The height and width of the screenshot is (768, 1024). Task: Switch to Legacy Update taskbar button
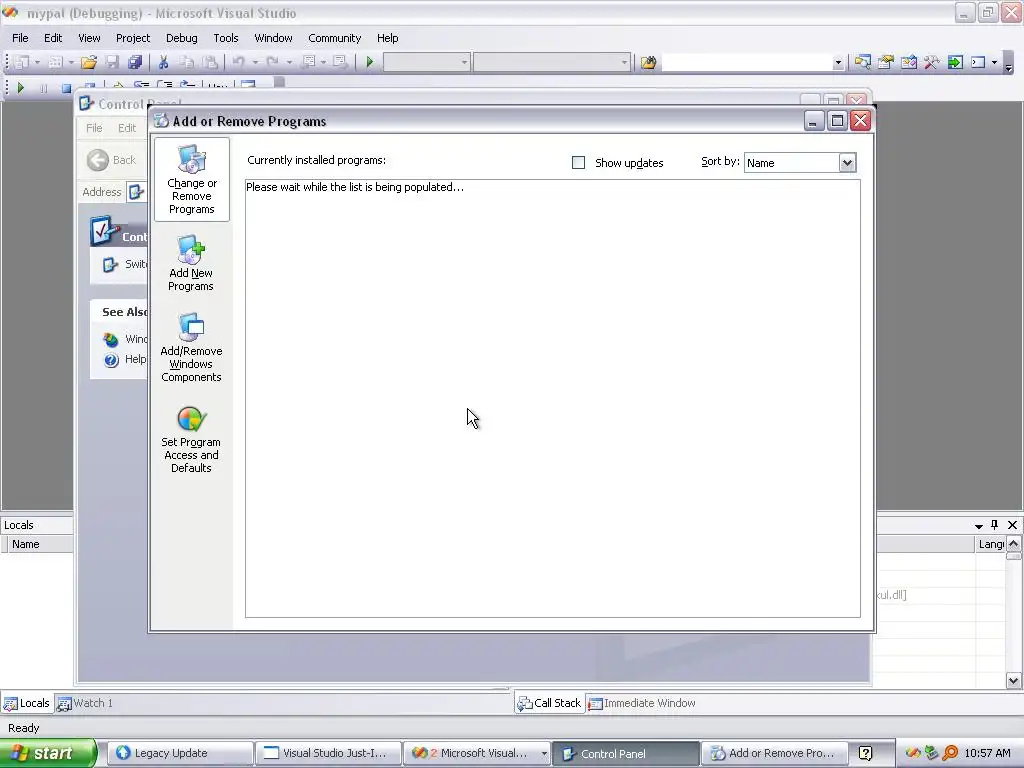coord(180,753)
